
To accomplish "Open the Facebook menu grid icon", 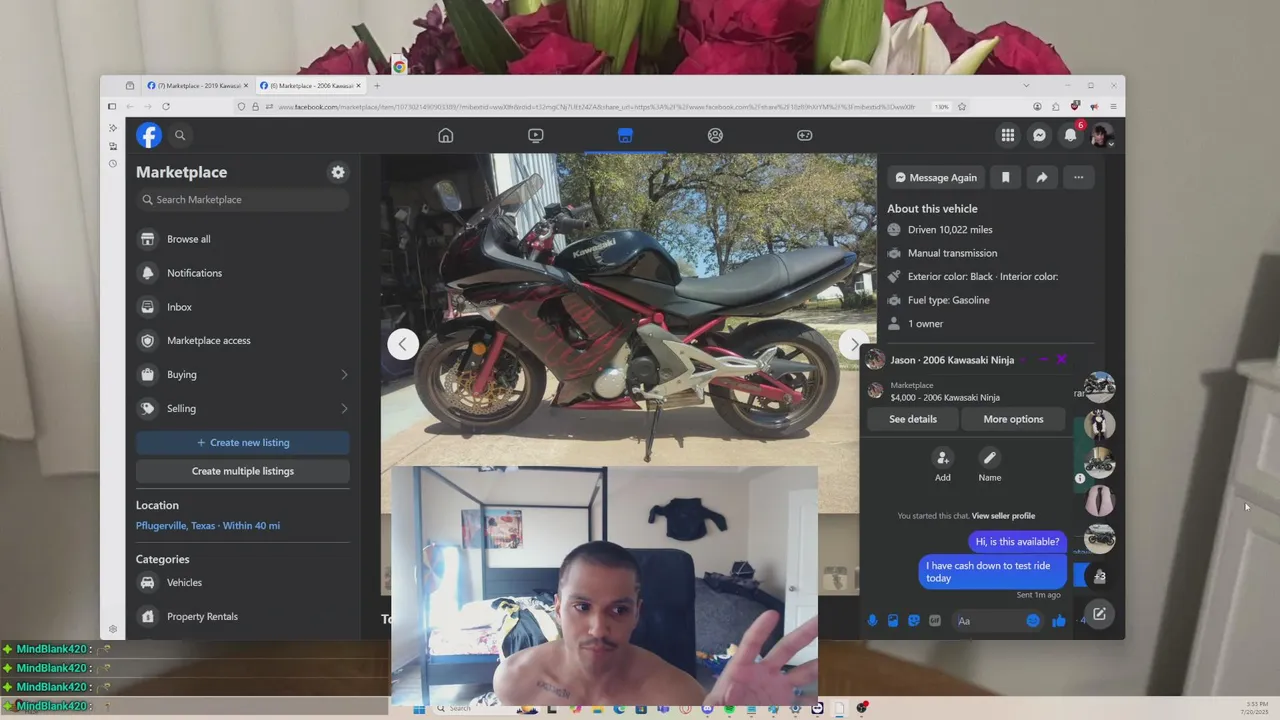I will 1008,135.
